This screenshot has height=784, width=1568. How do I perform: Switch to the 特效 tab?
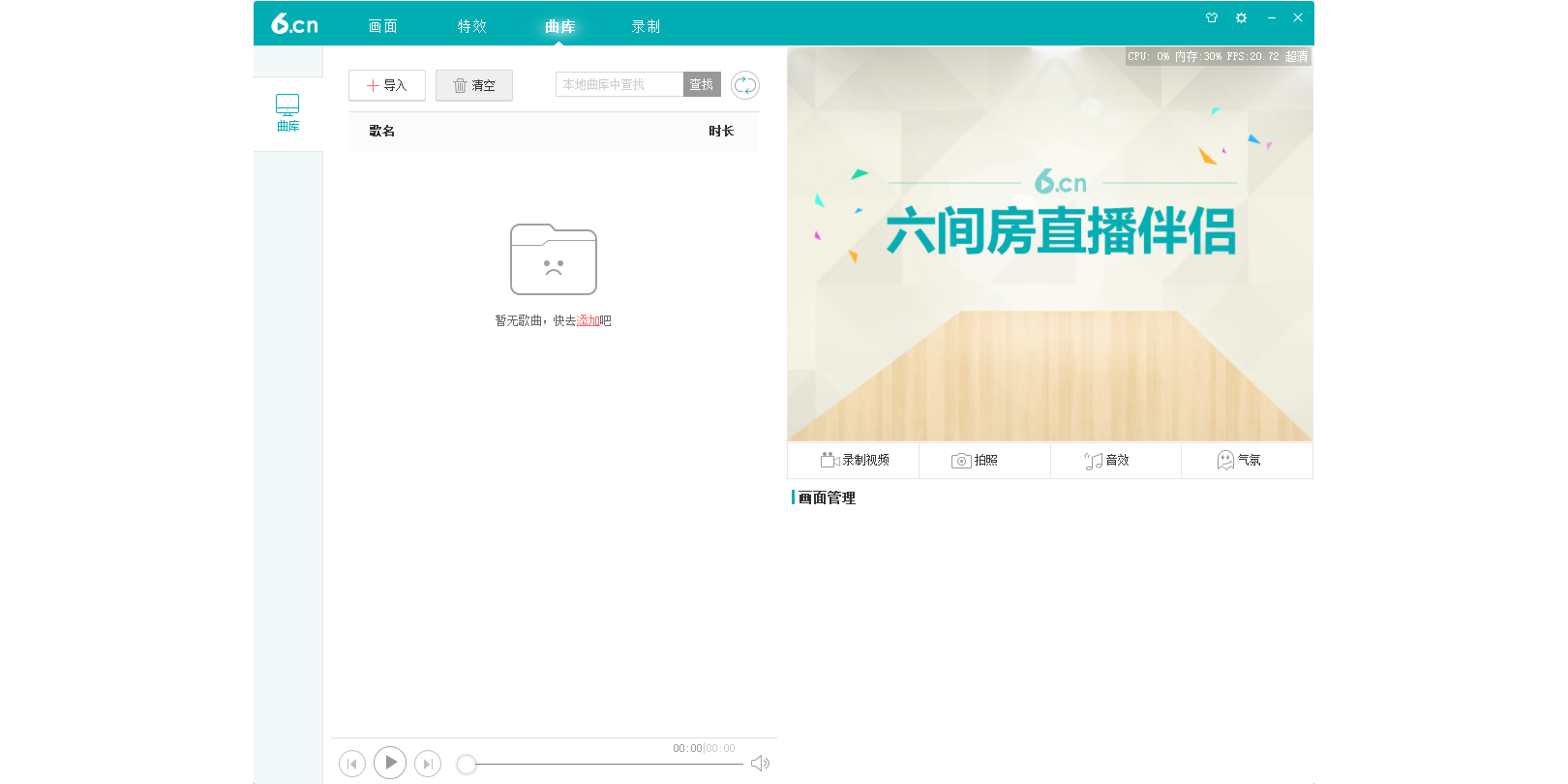pos(472,26)
